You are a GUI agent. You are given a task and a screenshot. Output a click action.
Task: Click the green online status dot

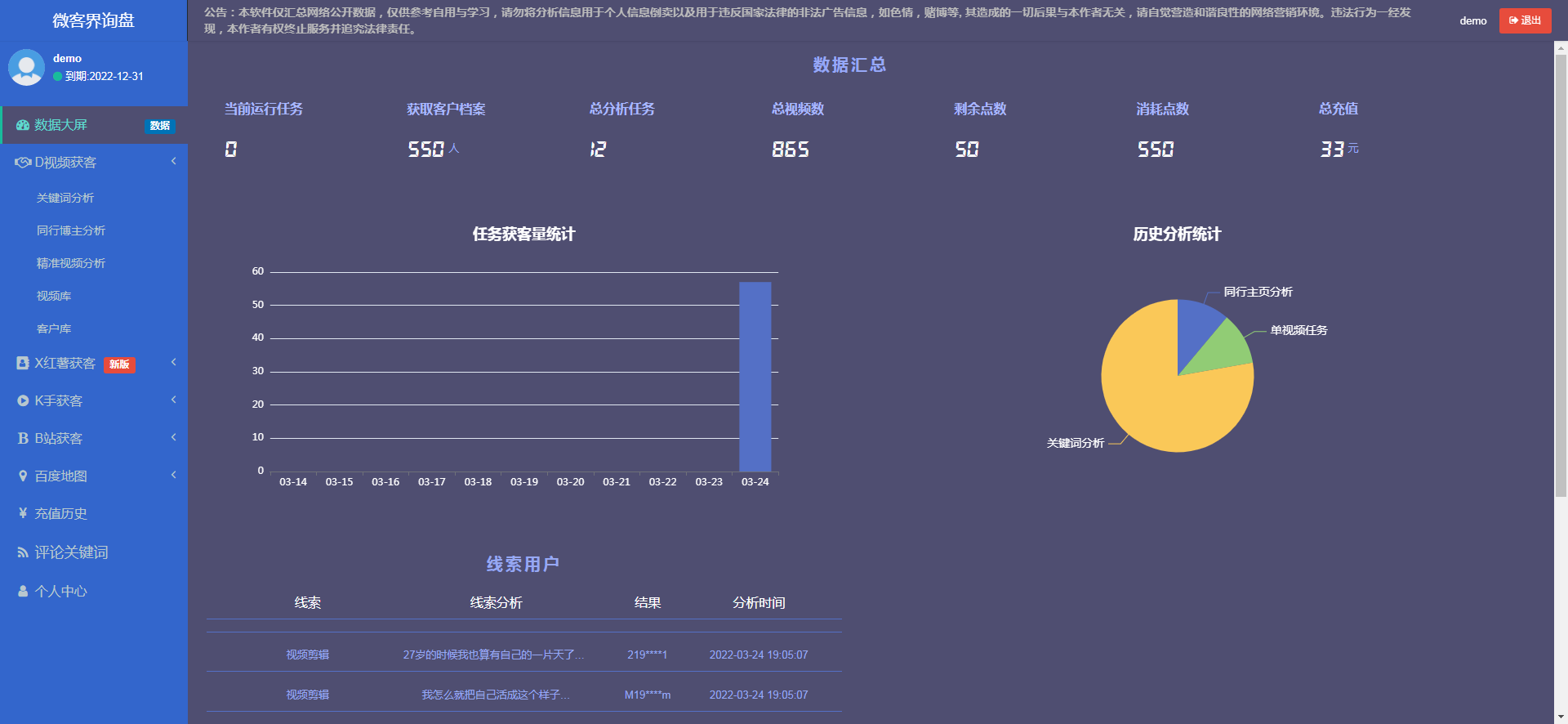58,76
